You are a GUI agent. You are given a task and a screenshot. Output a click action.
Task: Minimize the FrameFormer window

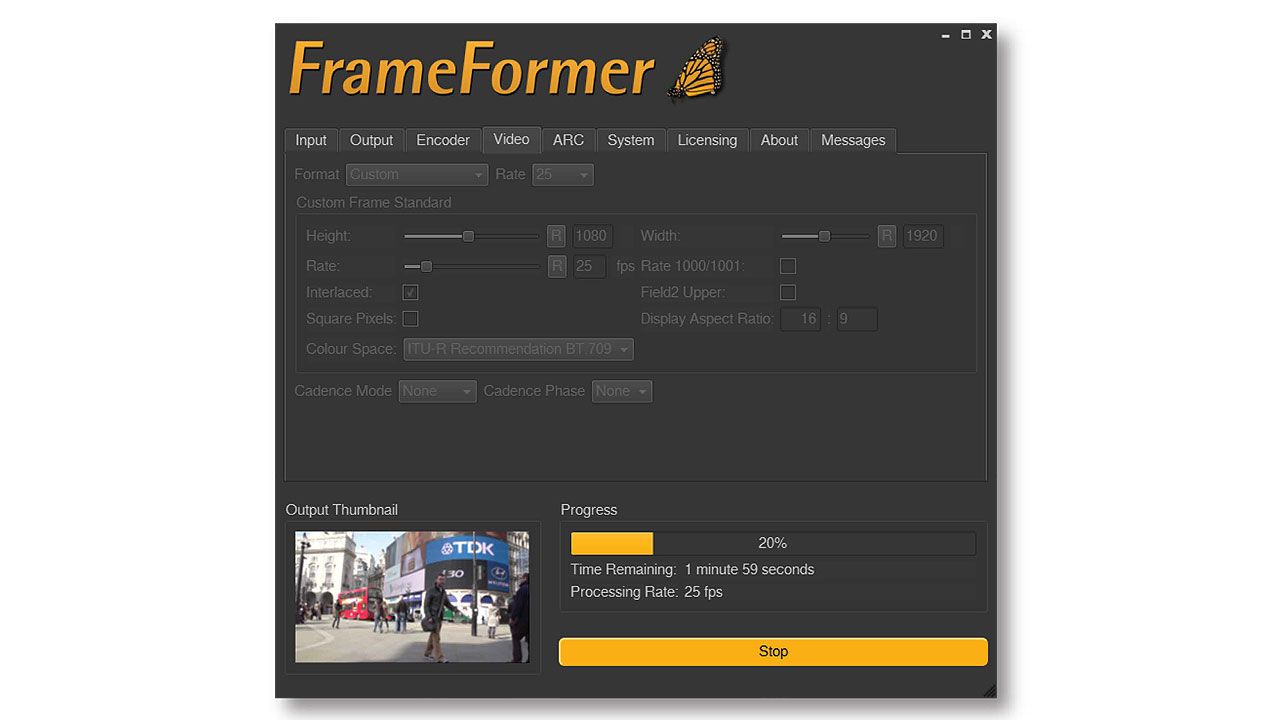pyautogui.click(x=946, y=35)
